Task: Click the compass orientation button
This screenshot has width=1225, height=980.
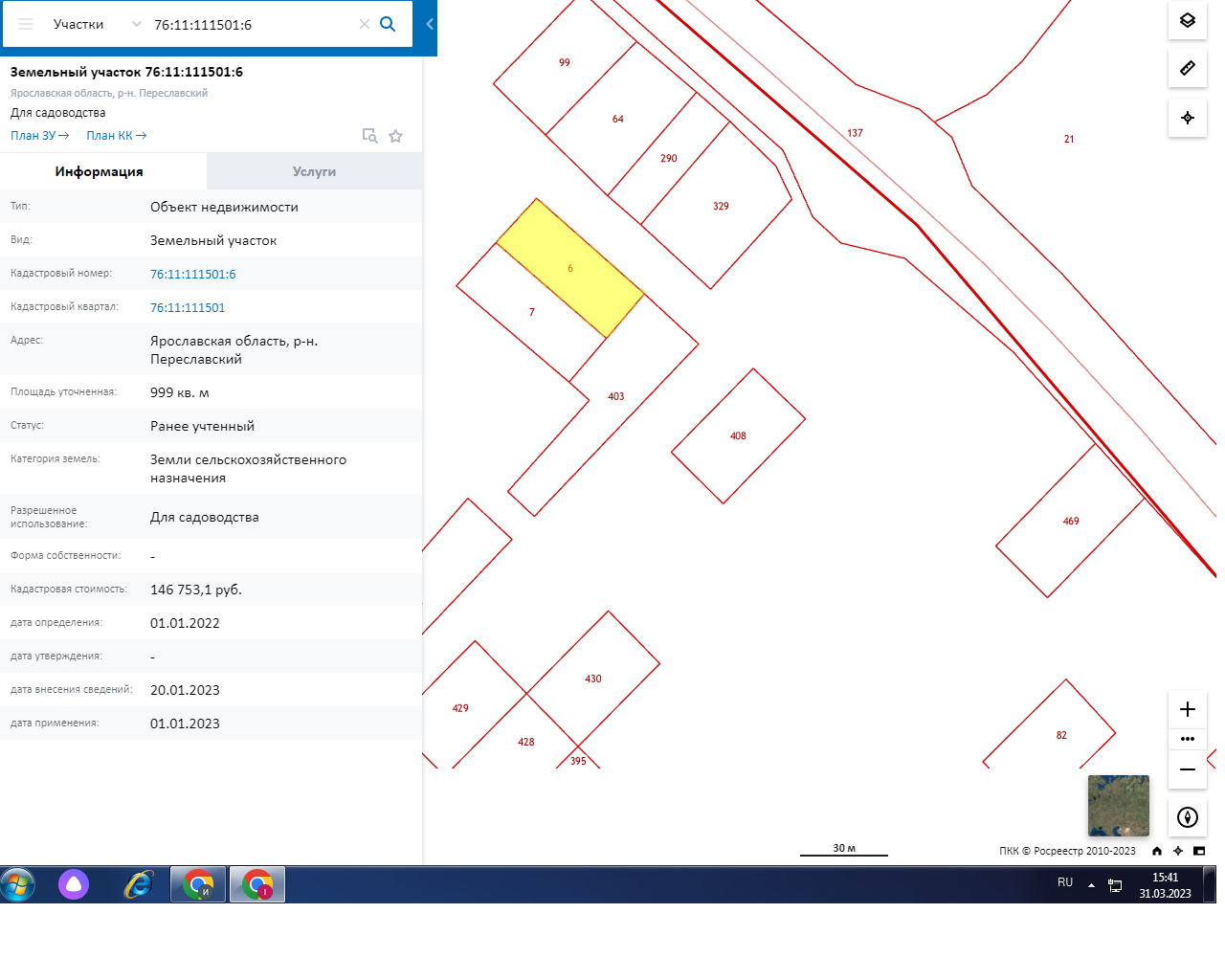Action: coord(1188,817)
